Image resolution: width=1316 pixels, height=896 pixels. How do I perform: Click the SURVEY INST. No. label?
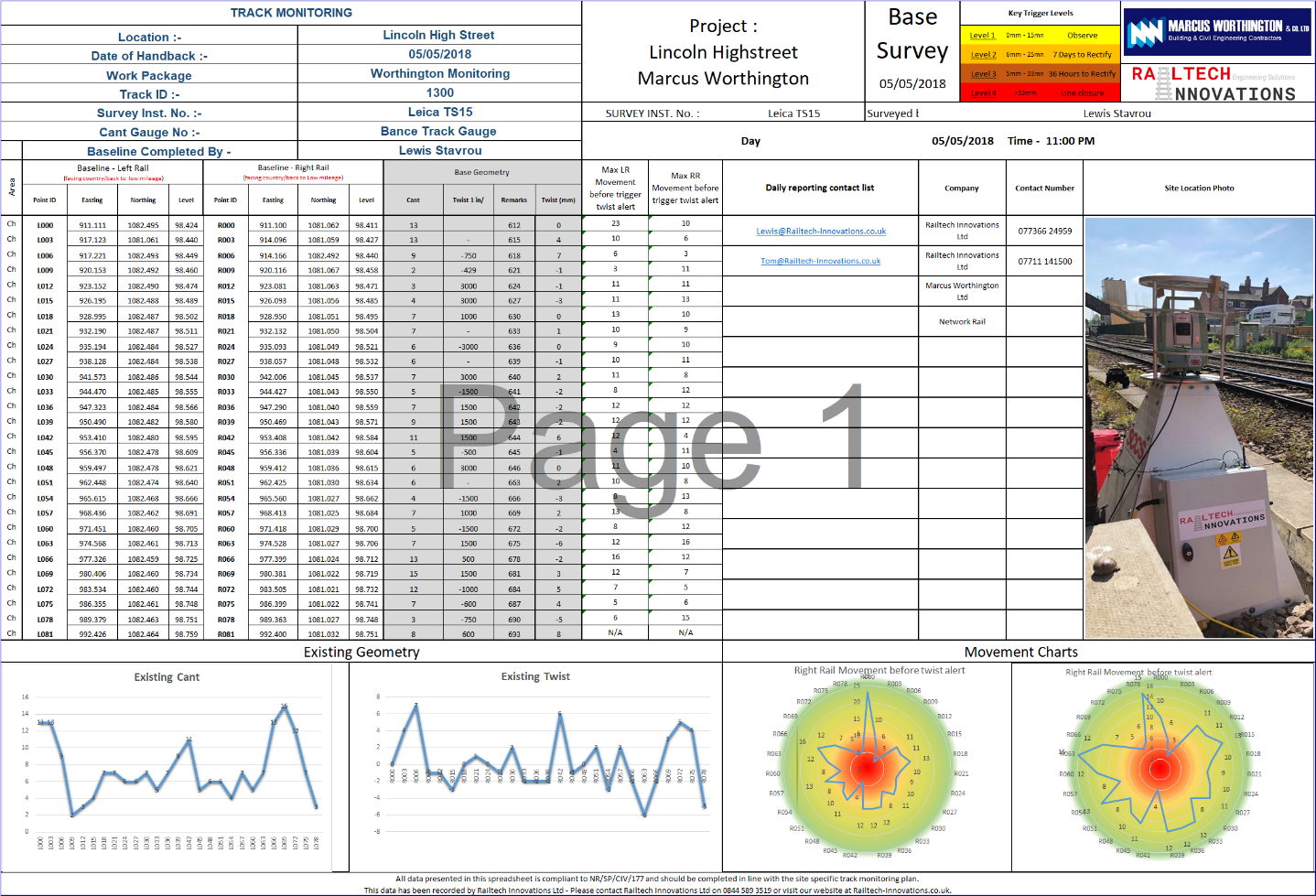click(653, 113)
